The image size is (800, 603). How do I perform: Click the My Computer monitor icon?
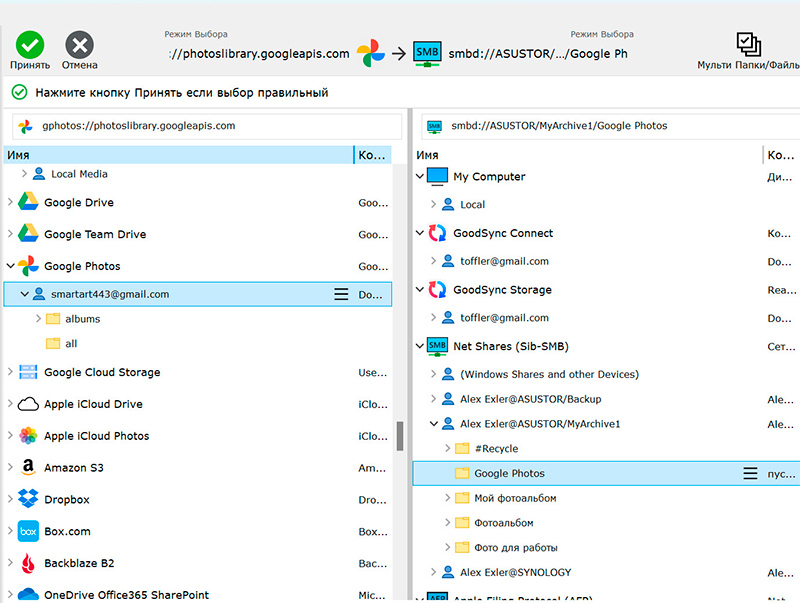click(437, 177)
